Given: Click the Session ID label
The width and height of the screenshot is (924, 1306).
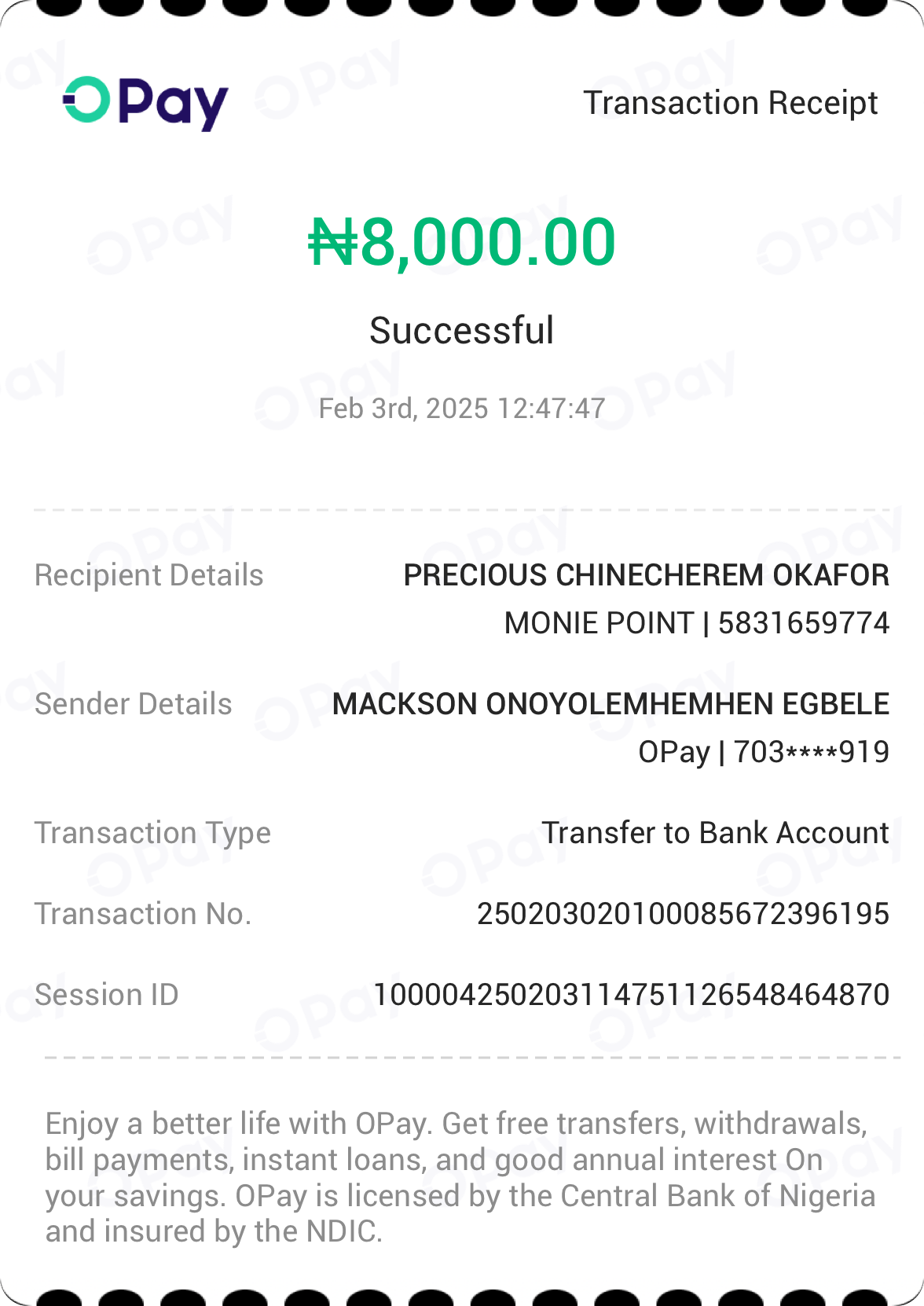Looking at the screenshot, I should pyautogui.click(x=107, y=995).
